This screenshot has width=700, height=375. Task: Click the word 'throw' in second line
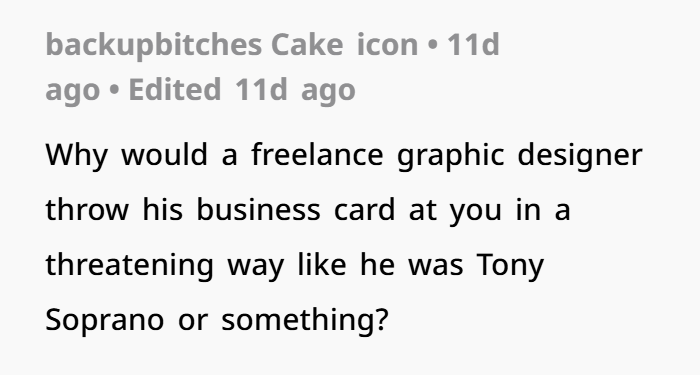87,209
